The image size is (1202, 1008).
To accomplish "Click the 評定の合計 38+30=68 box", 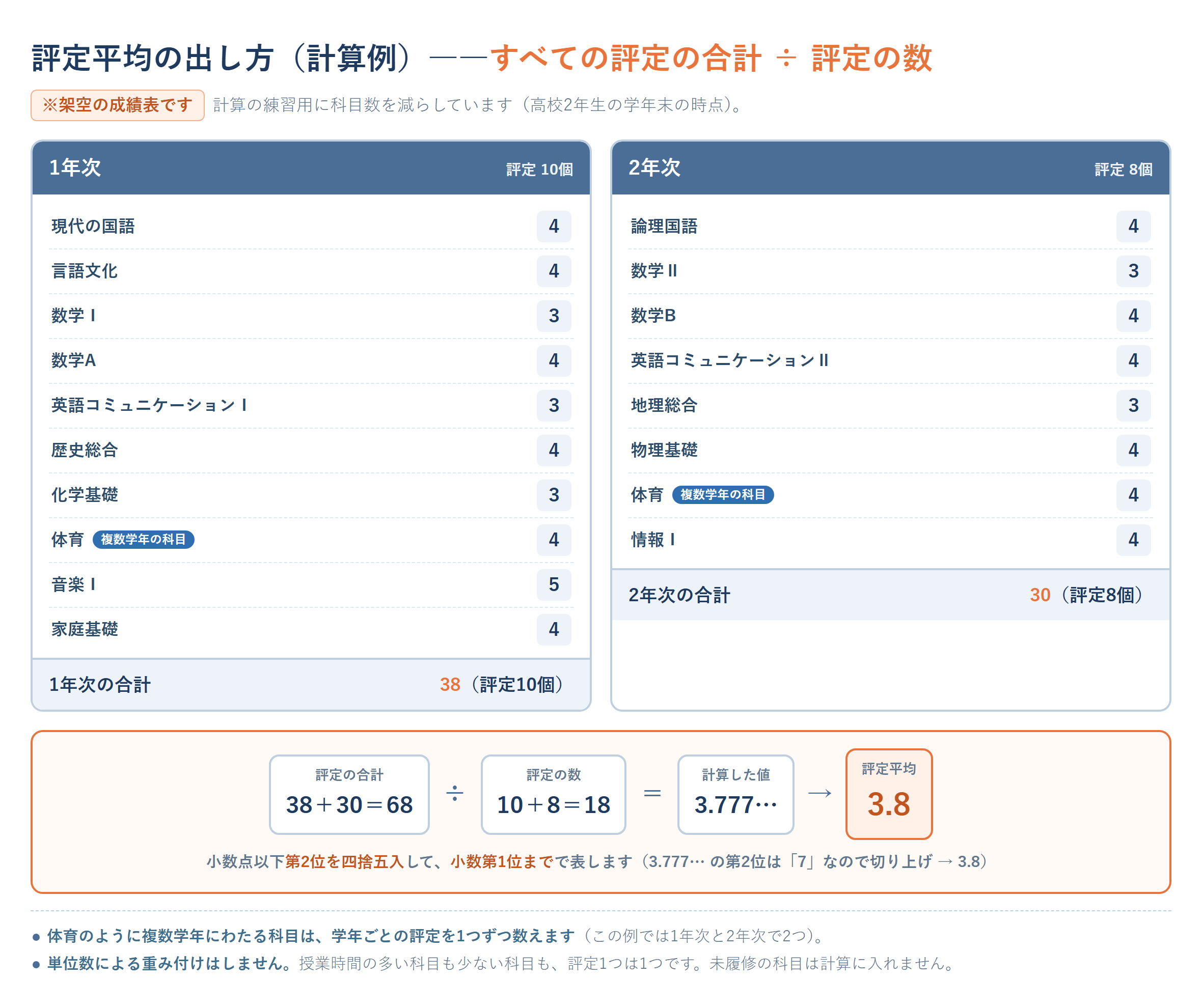I will point(349,795).
